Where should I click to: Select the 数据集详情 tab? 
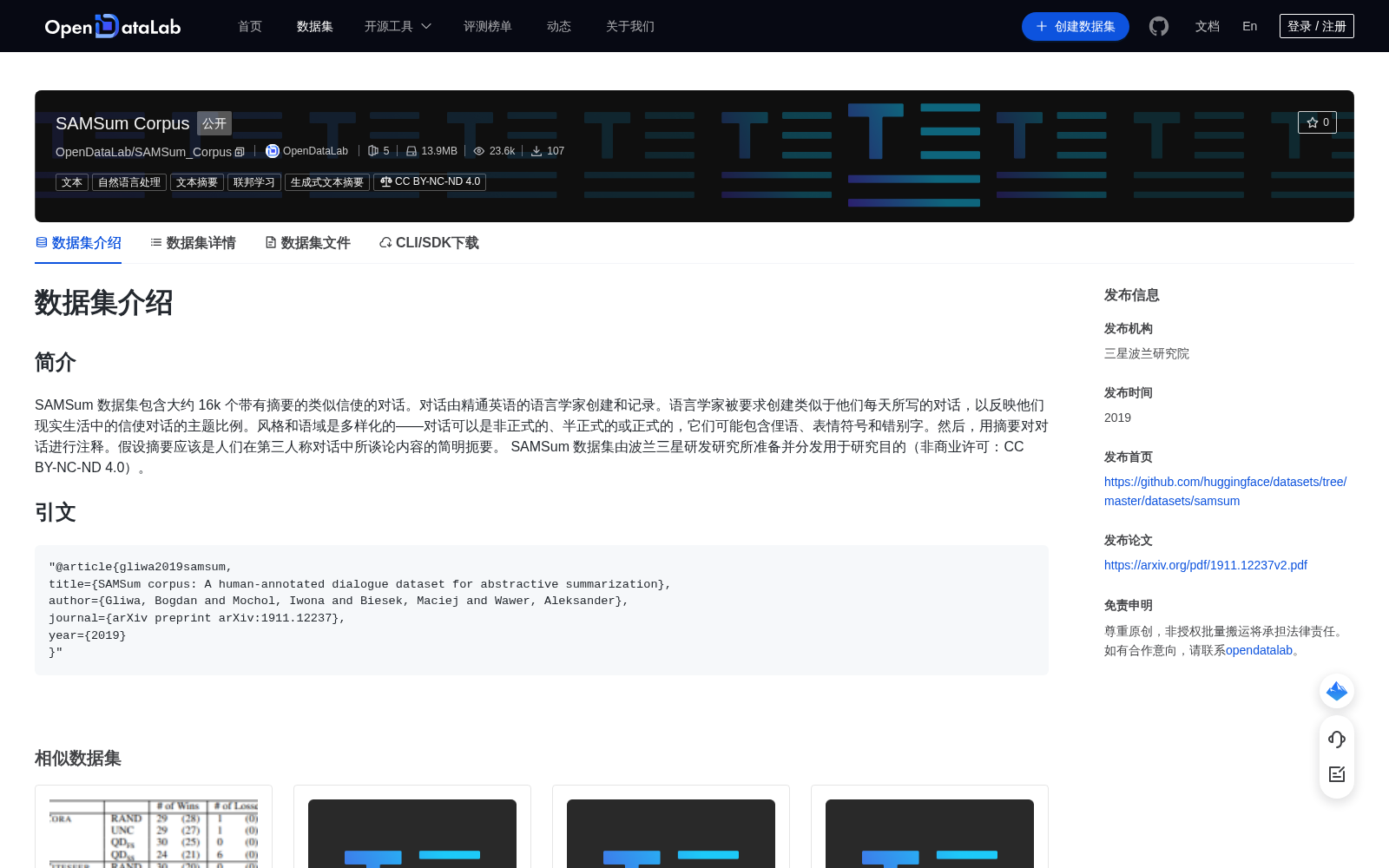pyautogui.click(x=193, y=243)
